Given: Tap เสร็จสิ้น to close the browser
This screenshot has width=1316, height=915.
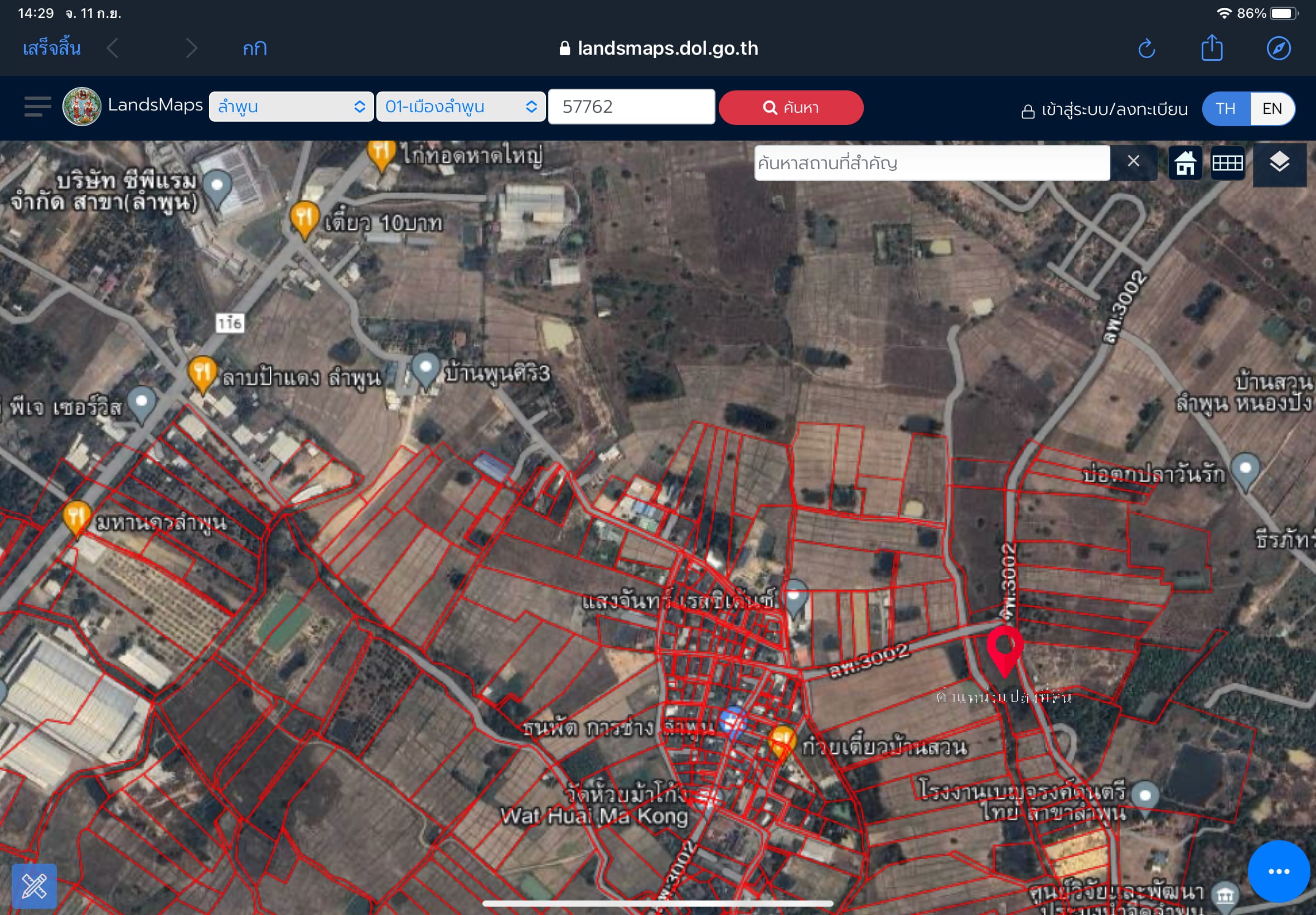Looking at the screenshot, I should [51, 48].
